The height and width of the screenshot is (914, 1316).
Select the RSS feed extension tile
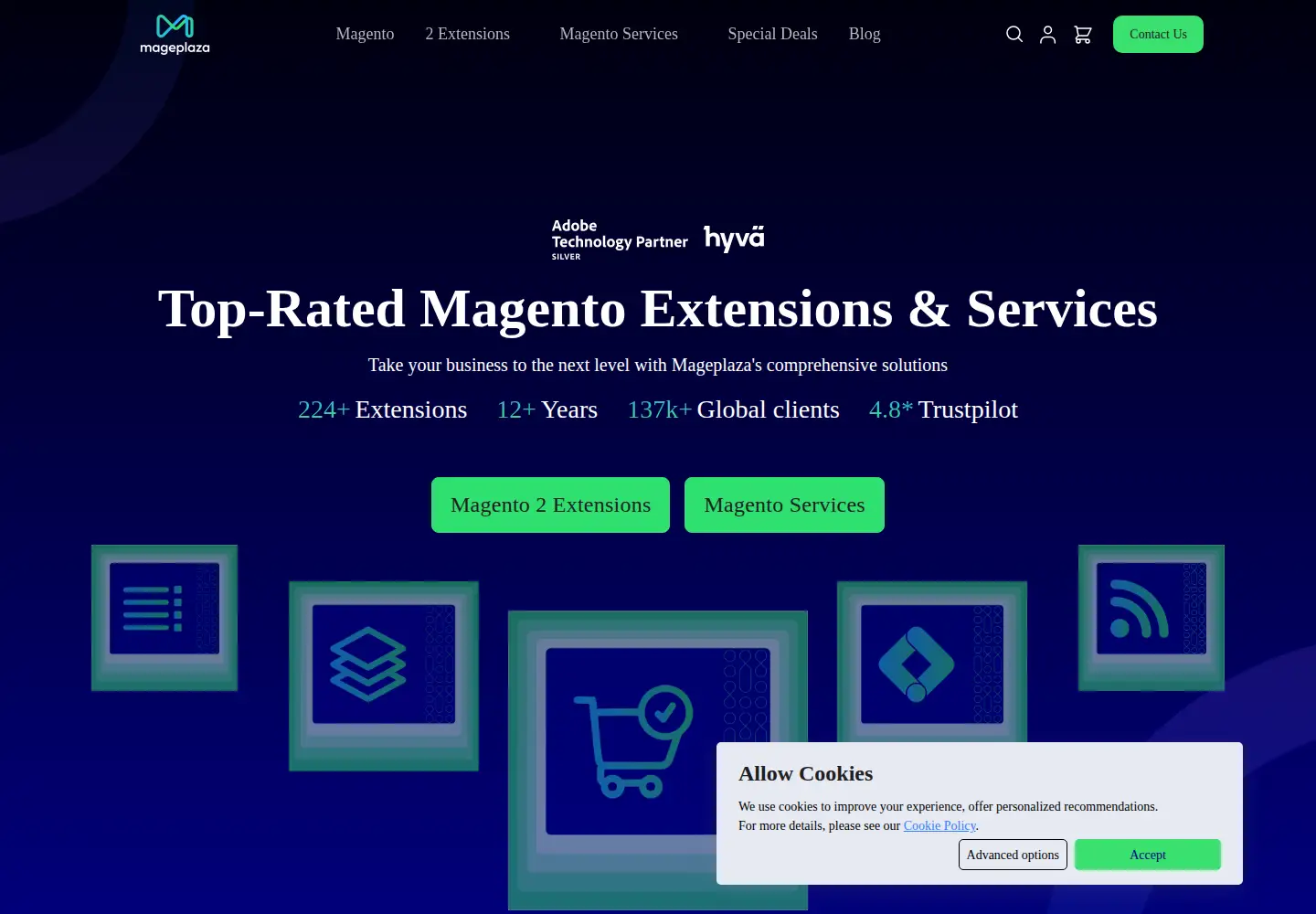[1151, 618]
